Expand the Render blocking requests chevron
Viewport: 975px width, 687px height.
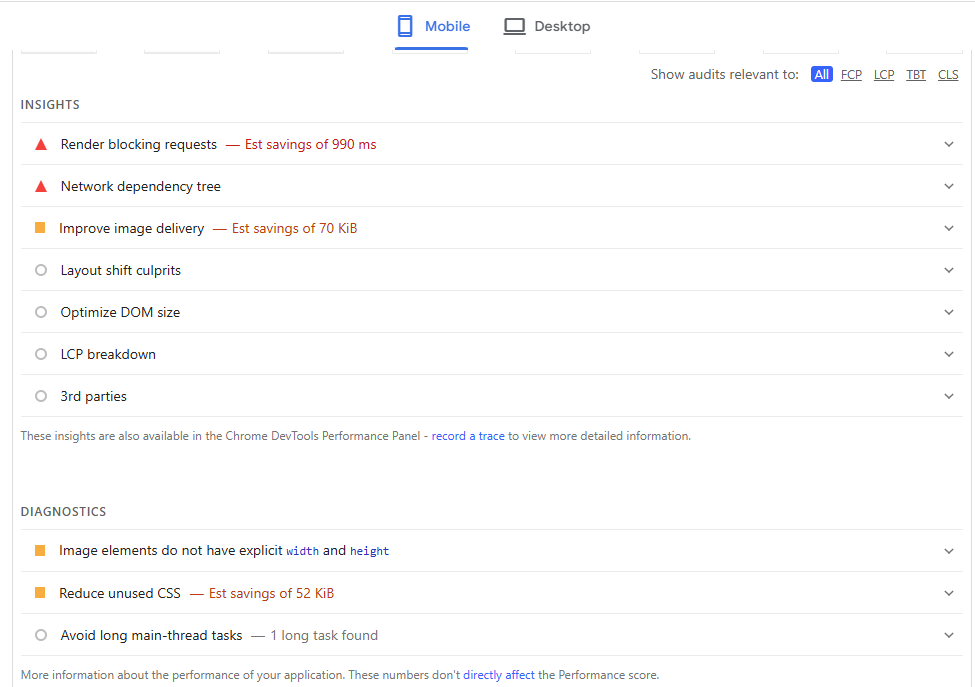click(x=949, y=145)
